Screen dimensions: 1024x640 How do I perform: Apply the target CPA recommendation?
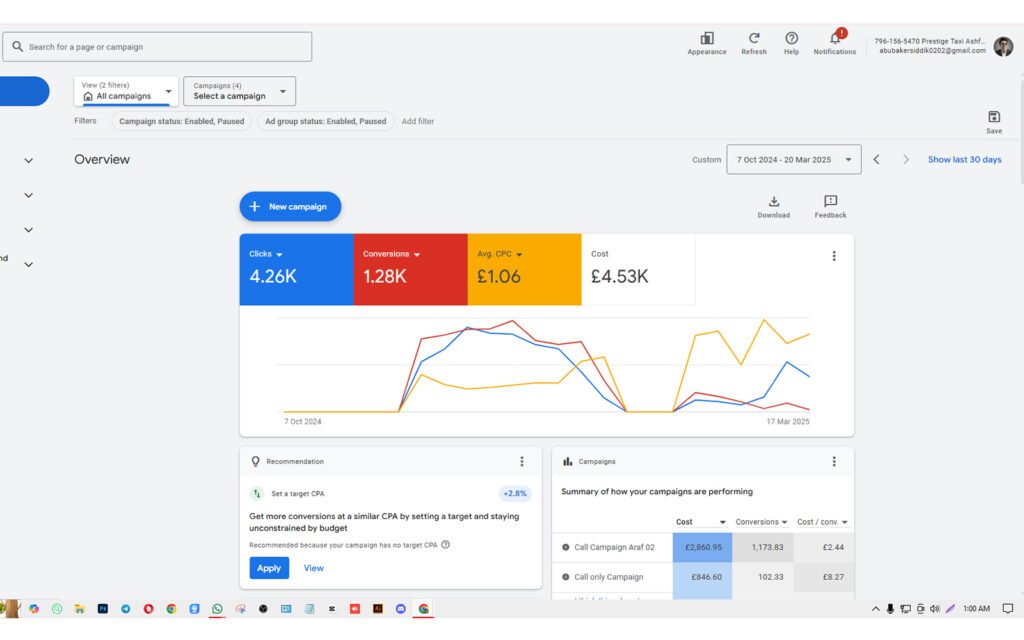(x=269, y=568)
